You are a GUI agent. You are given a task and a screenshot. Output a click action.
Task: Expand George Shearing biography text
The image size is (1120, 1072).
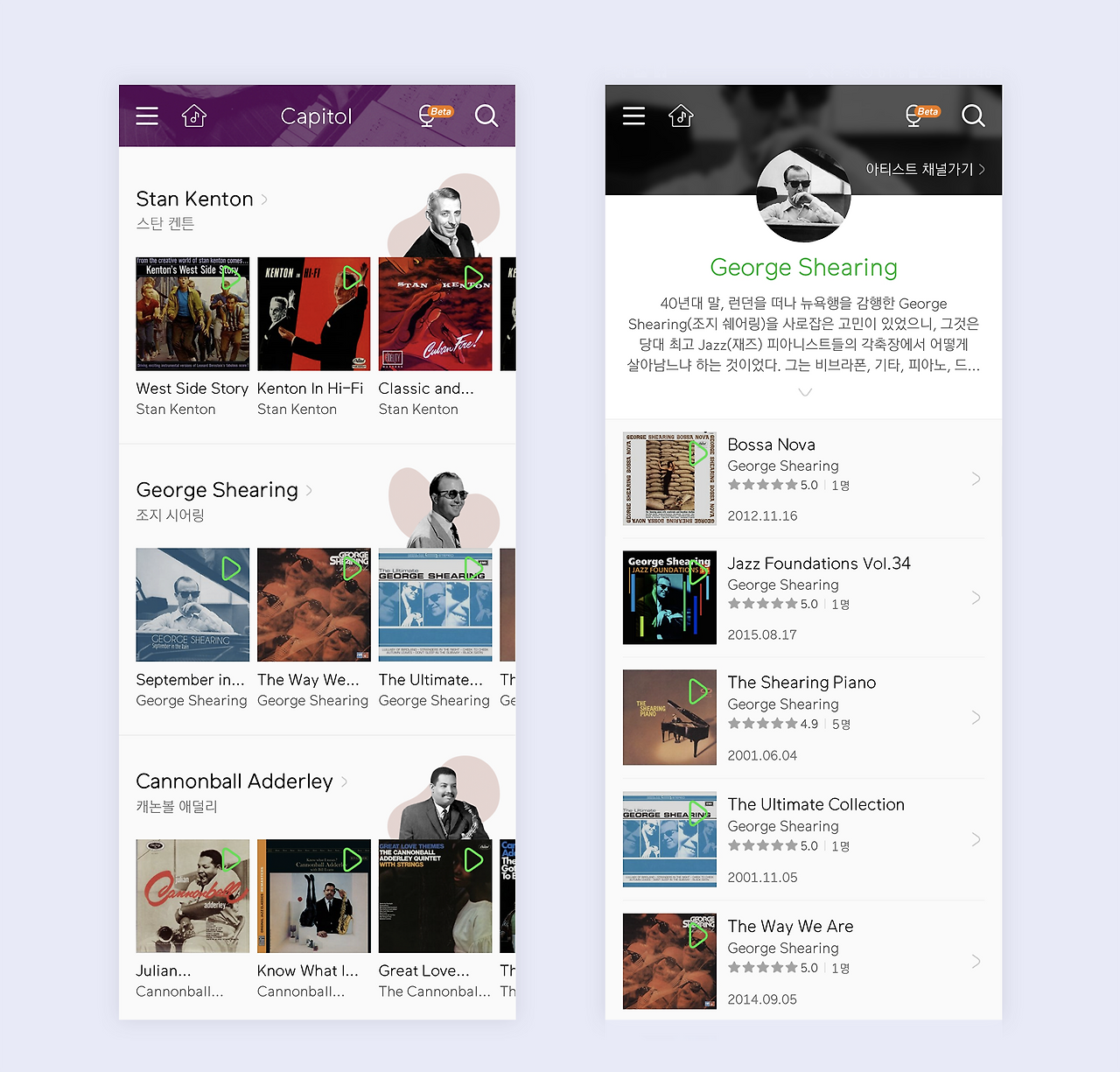coord(805,392)
